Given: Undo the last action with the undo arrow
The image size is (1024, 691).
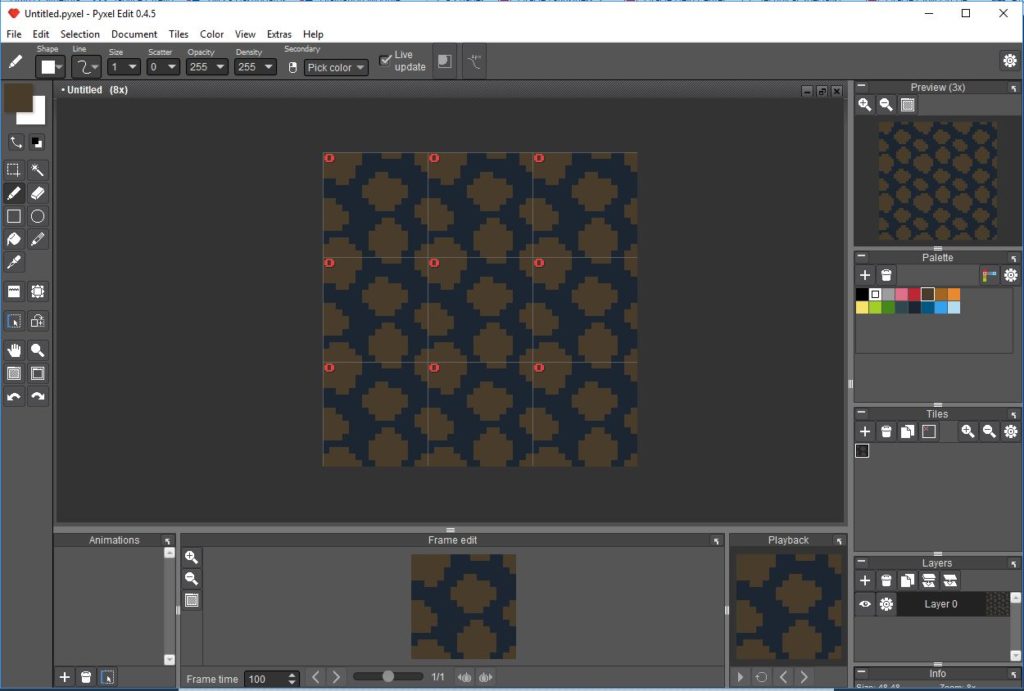Looking at the screenshot, I should click(x=14, y=396).
